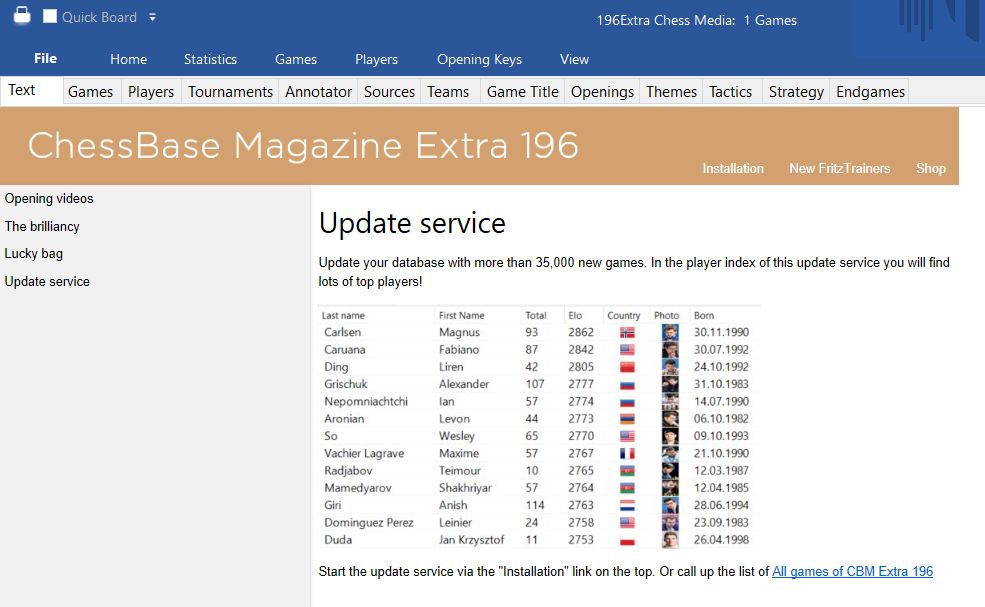985x607 pixels.
Task: Click ChessBase Magazine Extra 196 banner title
Action: (303, 146)
